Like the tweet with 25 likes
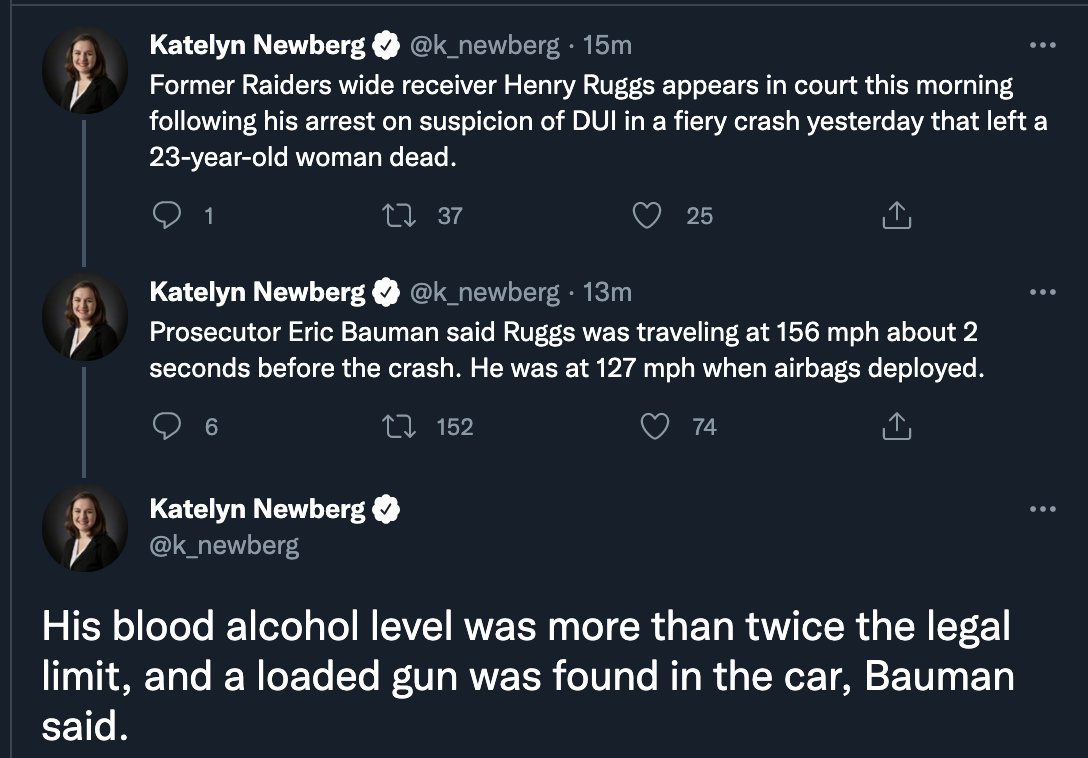The width and height of the screenshot is (1088, 758). click(649, 215)
